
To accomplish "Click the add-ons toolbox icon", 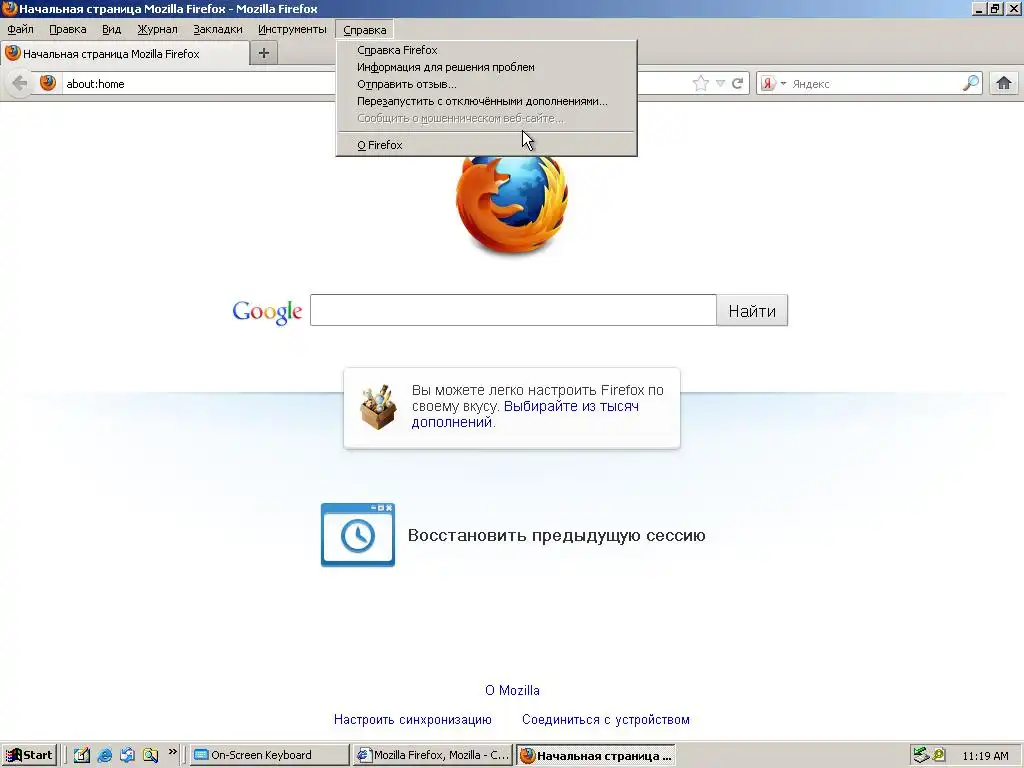I will 378,408.
